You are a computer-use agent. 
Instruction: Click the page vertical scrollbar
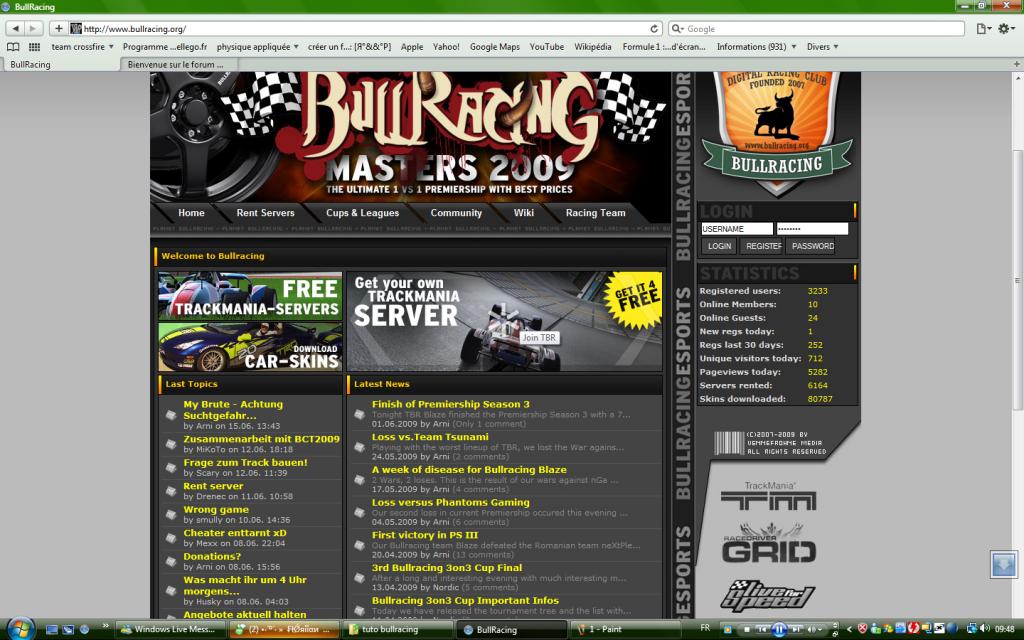1017,280
